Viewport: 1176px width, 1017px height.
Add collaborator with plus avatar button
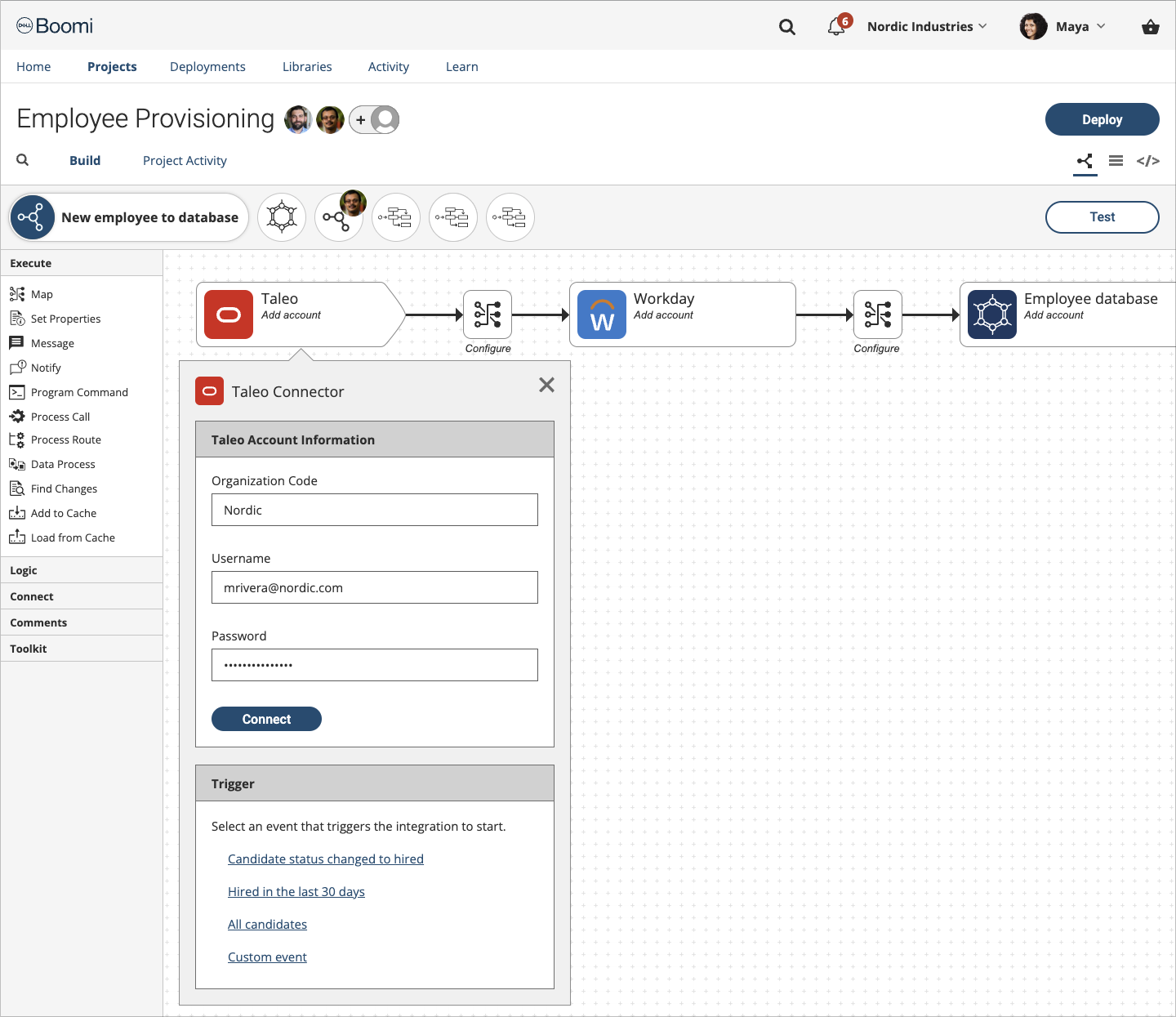(374, 120)
